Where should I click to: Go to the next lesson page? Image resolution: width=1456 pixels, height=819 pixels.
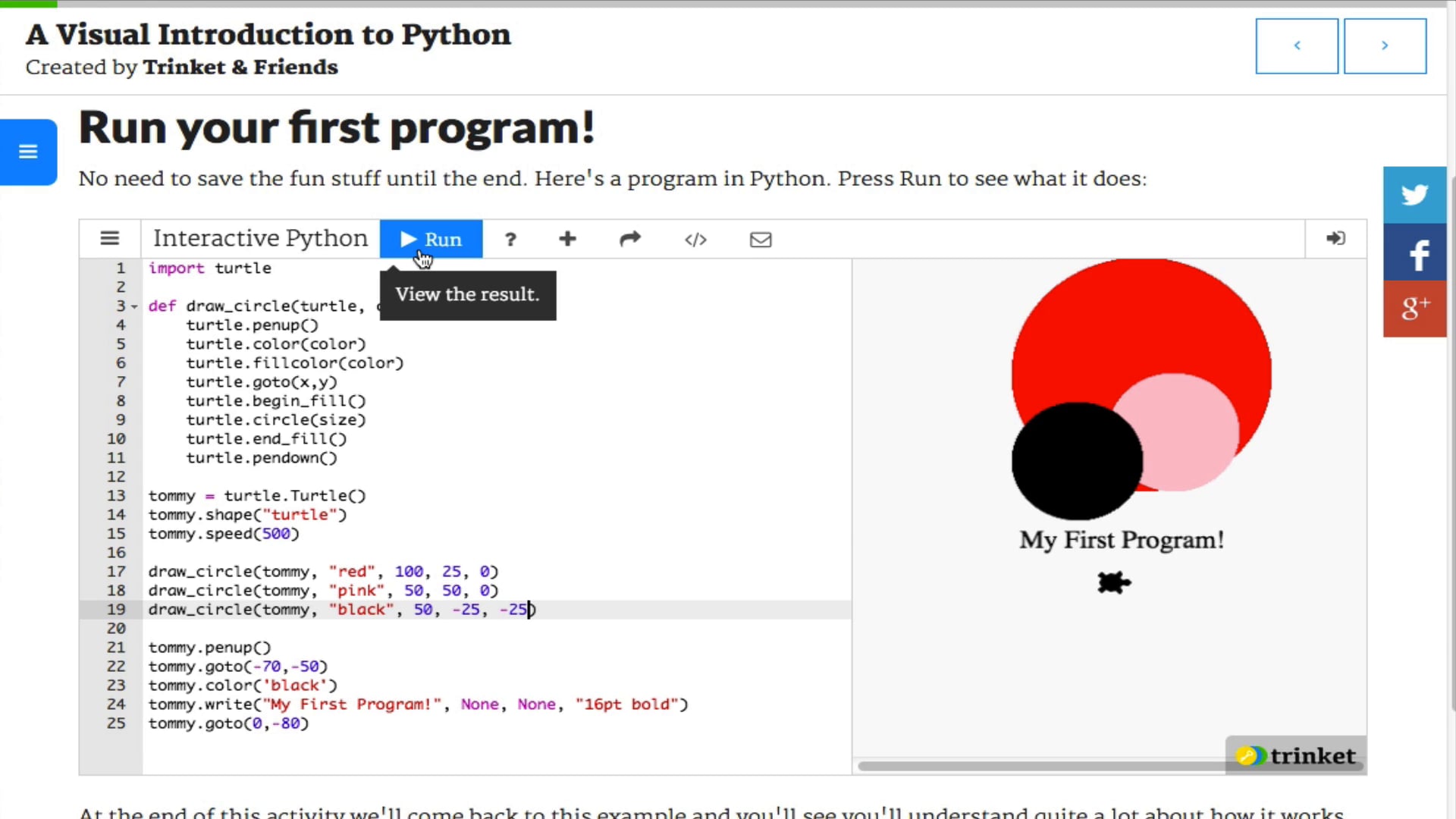pyautogui.click(x=1385, y=45)
